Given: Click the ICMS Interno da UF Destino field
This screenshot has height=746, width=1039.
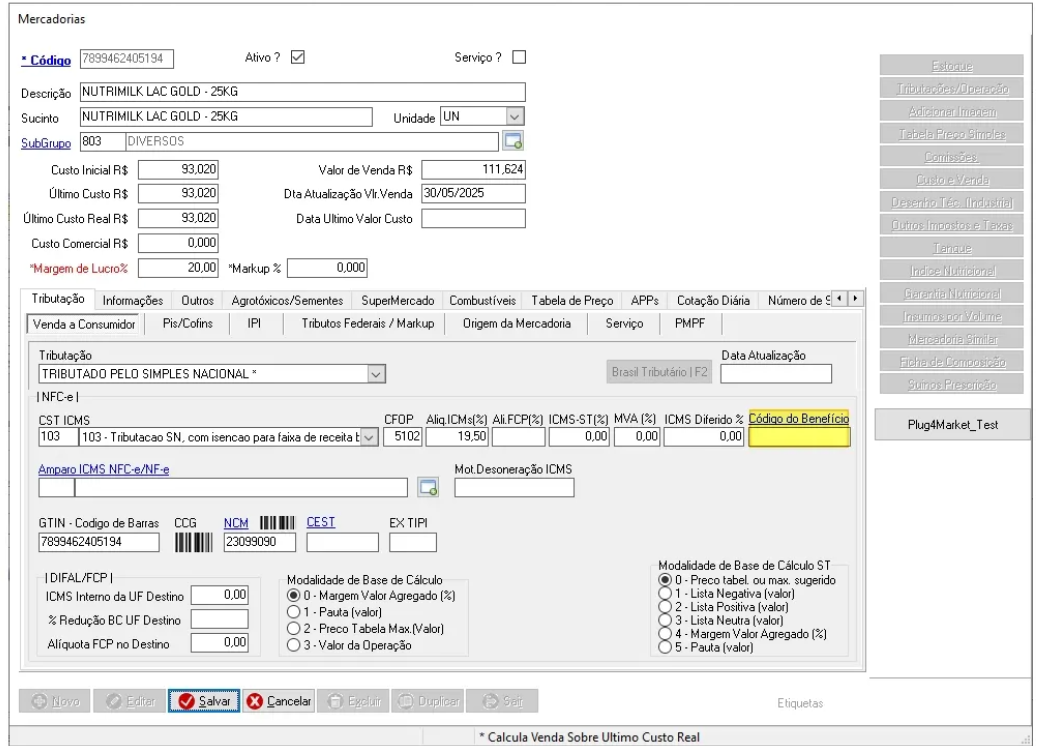Looking at the screenshot, I should click(220, 596).
